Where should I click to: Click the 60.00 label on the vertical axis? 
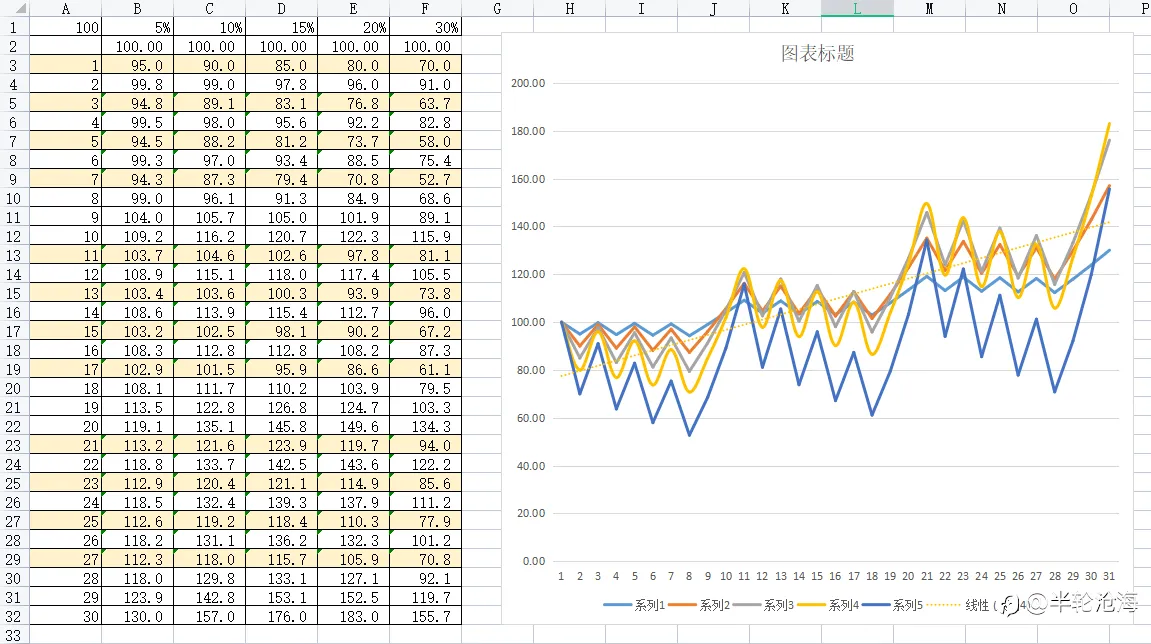[531, 418]
